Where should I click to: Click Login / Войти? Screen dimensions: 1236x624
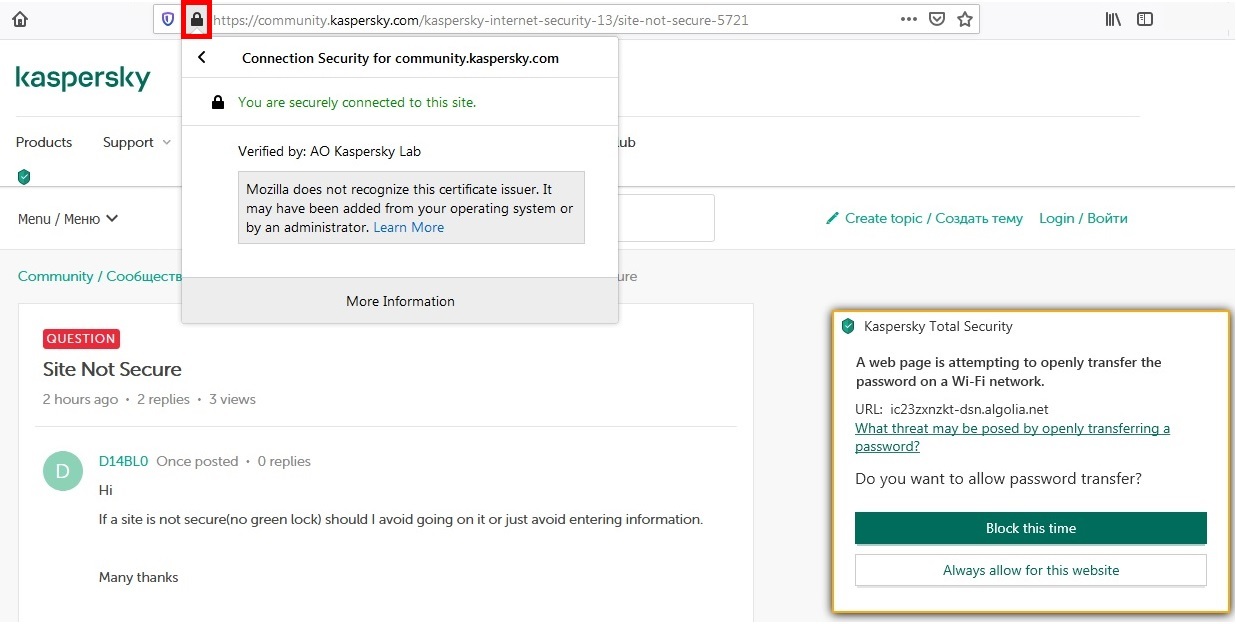[x=1083, y=218]
